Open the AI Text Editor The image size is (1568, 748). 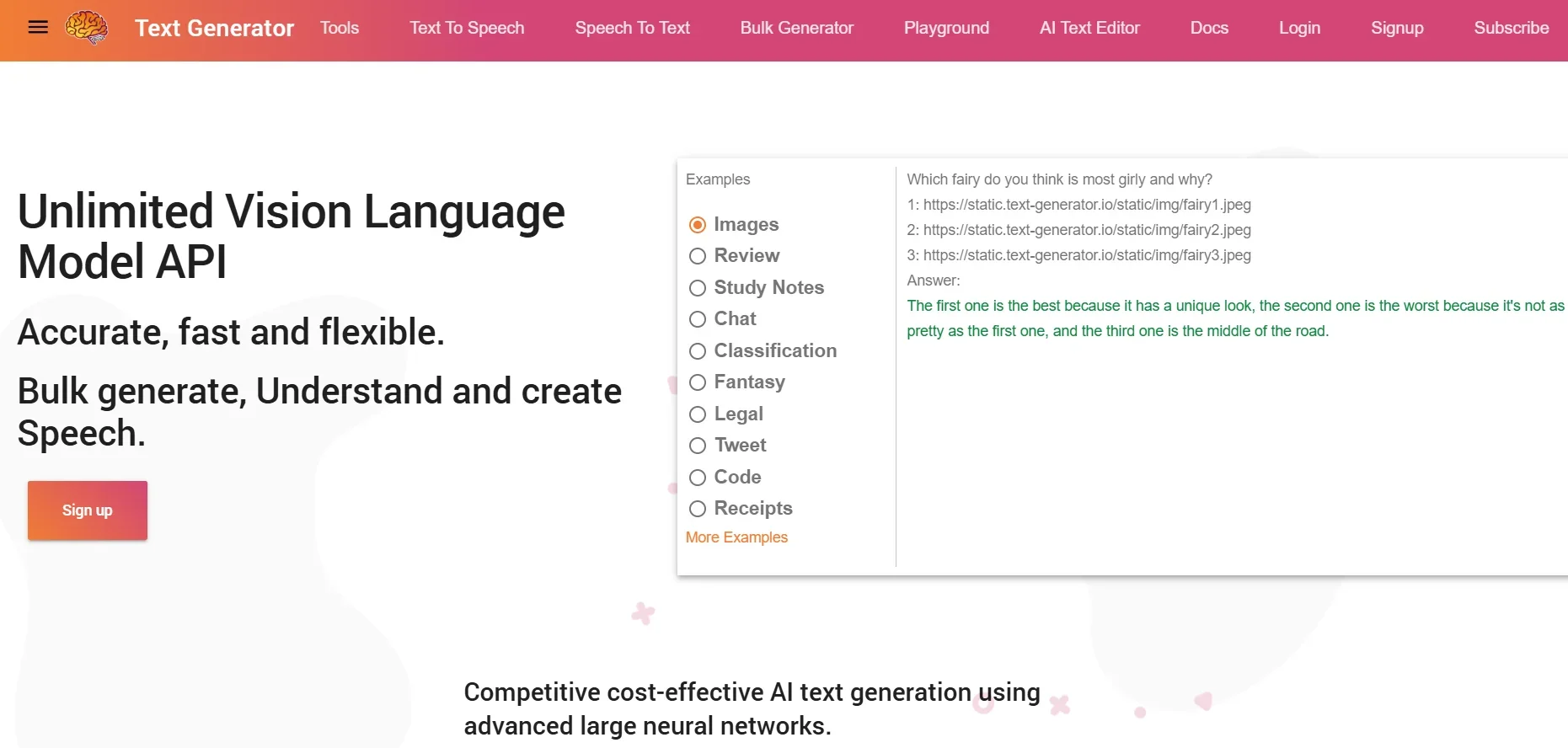click(x=1089, y=28)
